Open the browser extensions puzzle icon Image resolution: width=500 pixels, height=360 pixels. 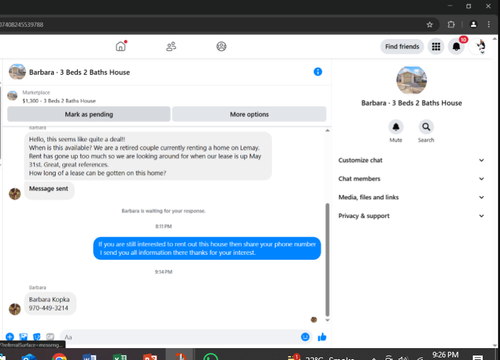pos(451,24)
